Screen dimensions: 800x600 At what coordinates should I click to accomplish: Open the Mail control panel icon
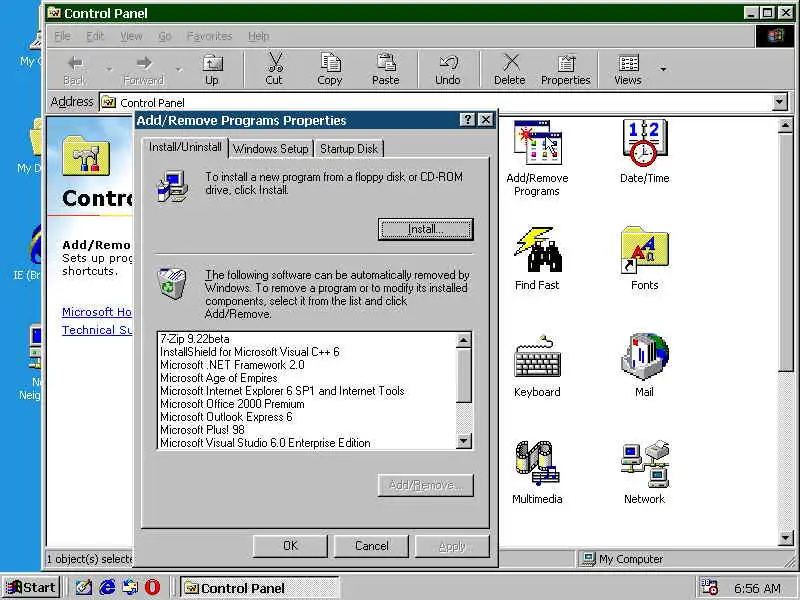(644, 366)
